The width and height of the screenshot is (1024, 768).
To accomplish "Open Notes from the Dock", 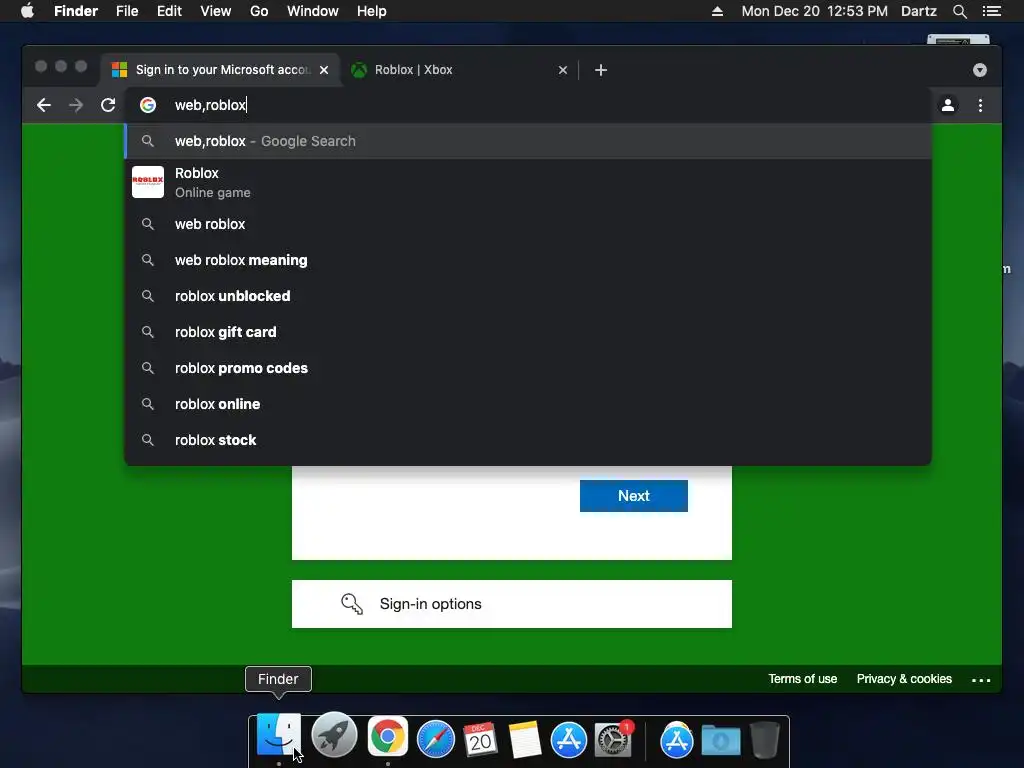I will [x=524, y=739].
